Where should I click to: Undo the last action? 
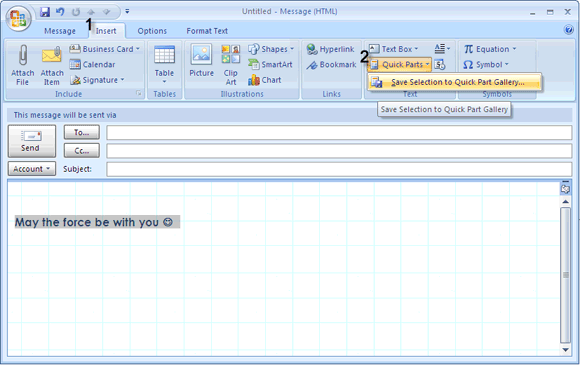pos(60,12)
